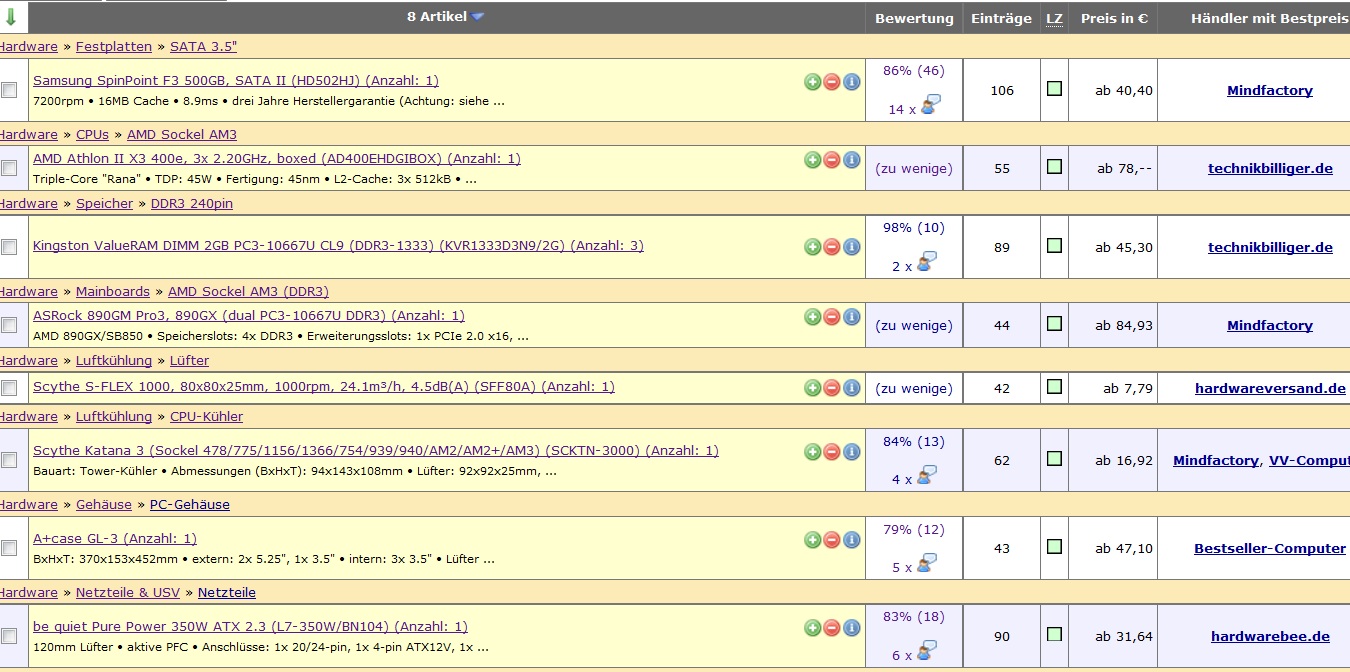Image resolution: width=1350 pixels, height=672 pixels.
Task: Tick checkbox for Samsung SpinPoint F3
Action: pyautogui.click(x=9, y=90)
